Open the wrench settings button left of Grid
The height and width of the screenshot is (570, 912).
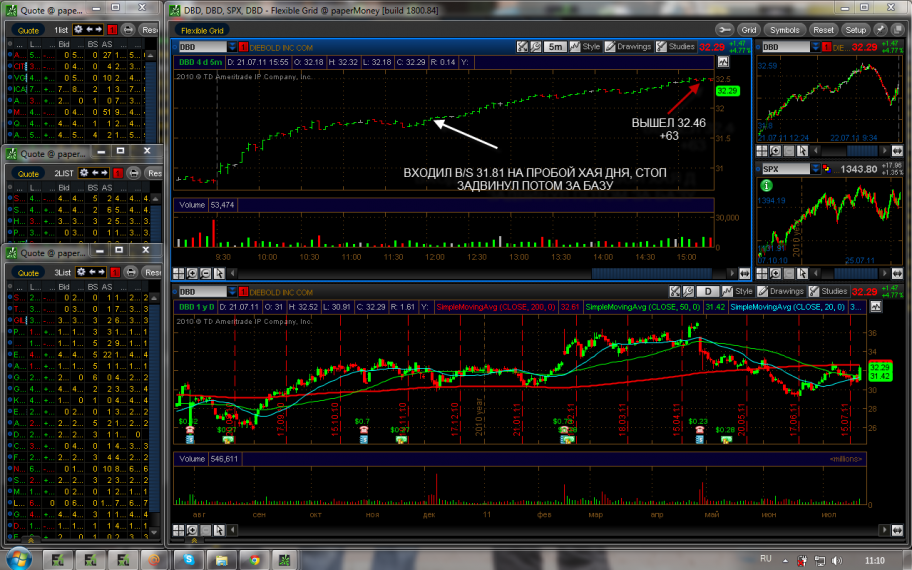click(724, 30)
